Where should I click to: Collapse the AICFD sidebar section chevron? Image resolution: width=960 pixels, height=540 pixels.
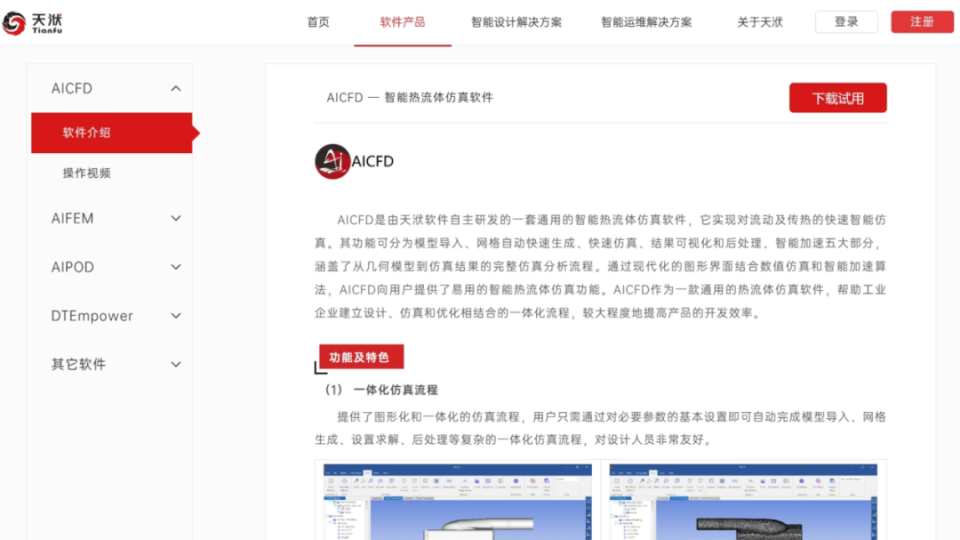(x=176, y=89)
